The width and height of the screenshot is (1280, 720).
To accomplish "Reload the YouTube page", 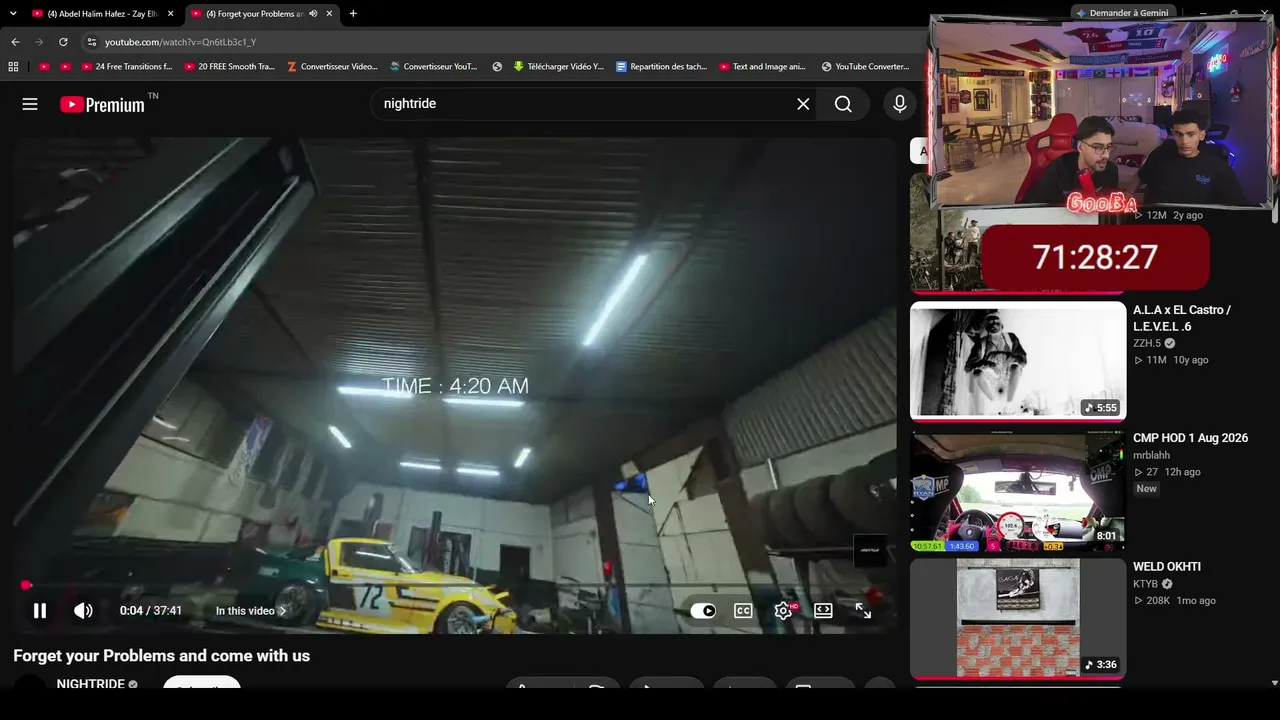I will [63, 42].
